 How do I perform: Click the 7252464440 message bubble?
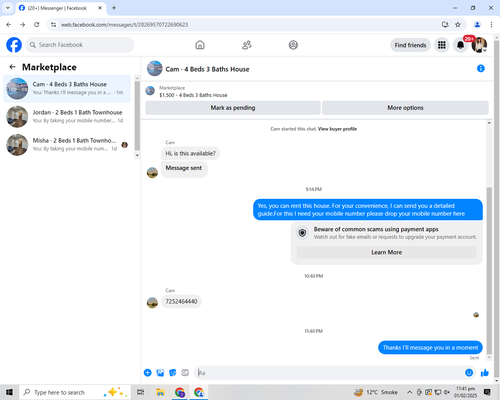coord(181,301)
